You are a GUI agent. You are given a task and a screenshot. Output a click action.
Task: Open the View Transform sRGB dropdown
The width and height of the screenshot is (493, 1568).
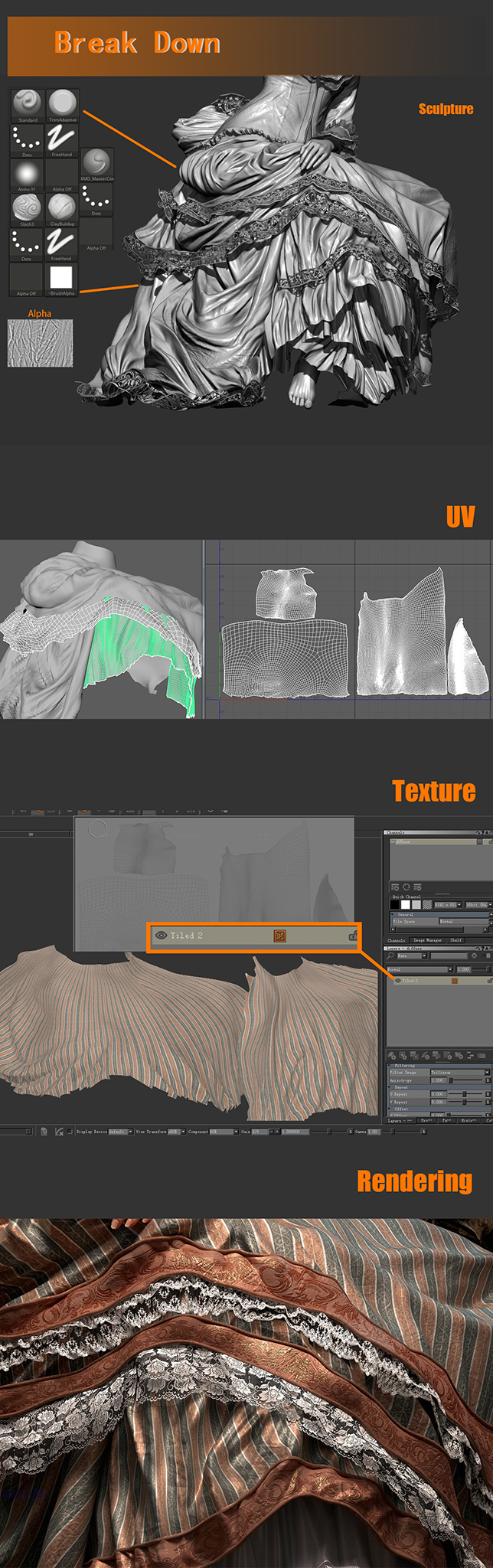177,1131
